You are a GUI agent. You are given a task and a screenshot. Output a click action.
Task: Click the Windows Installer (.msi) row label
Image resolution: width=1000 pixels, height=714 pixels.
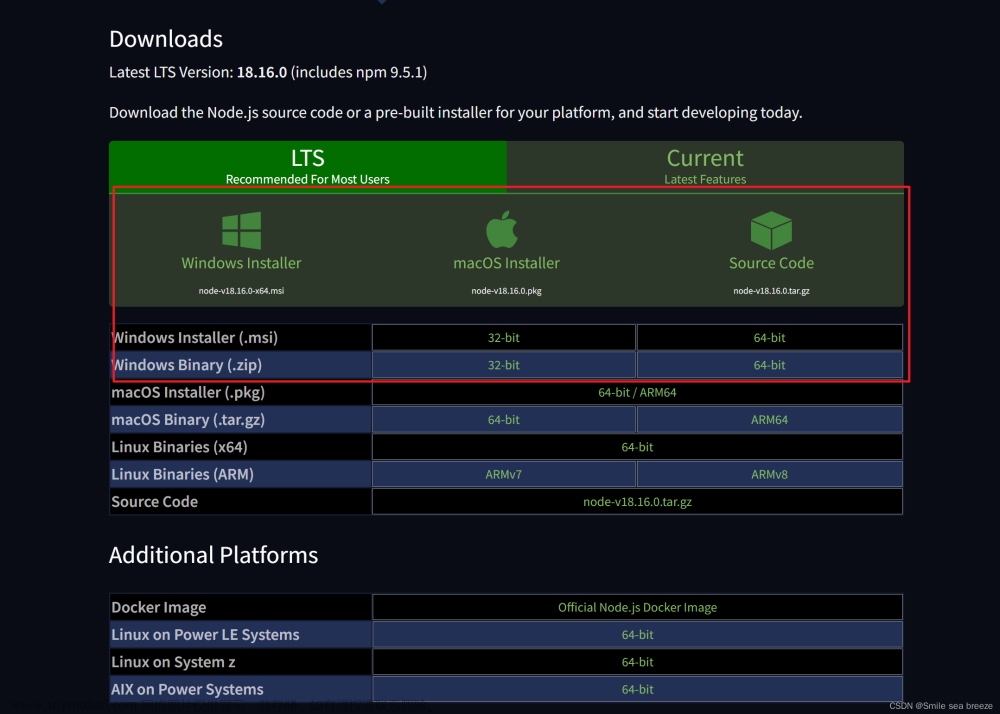click(195, 338)
